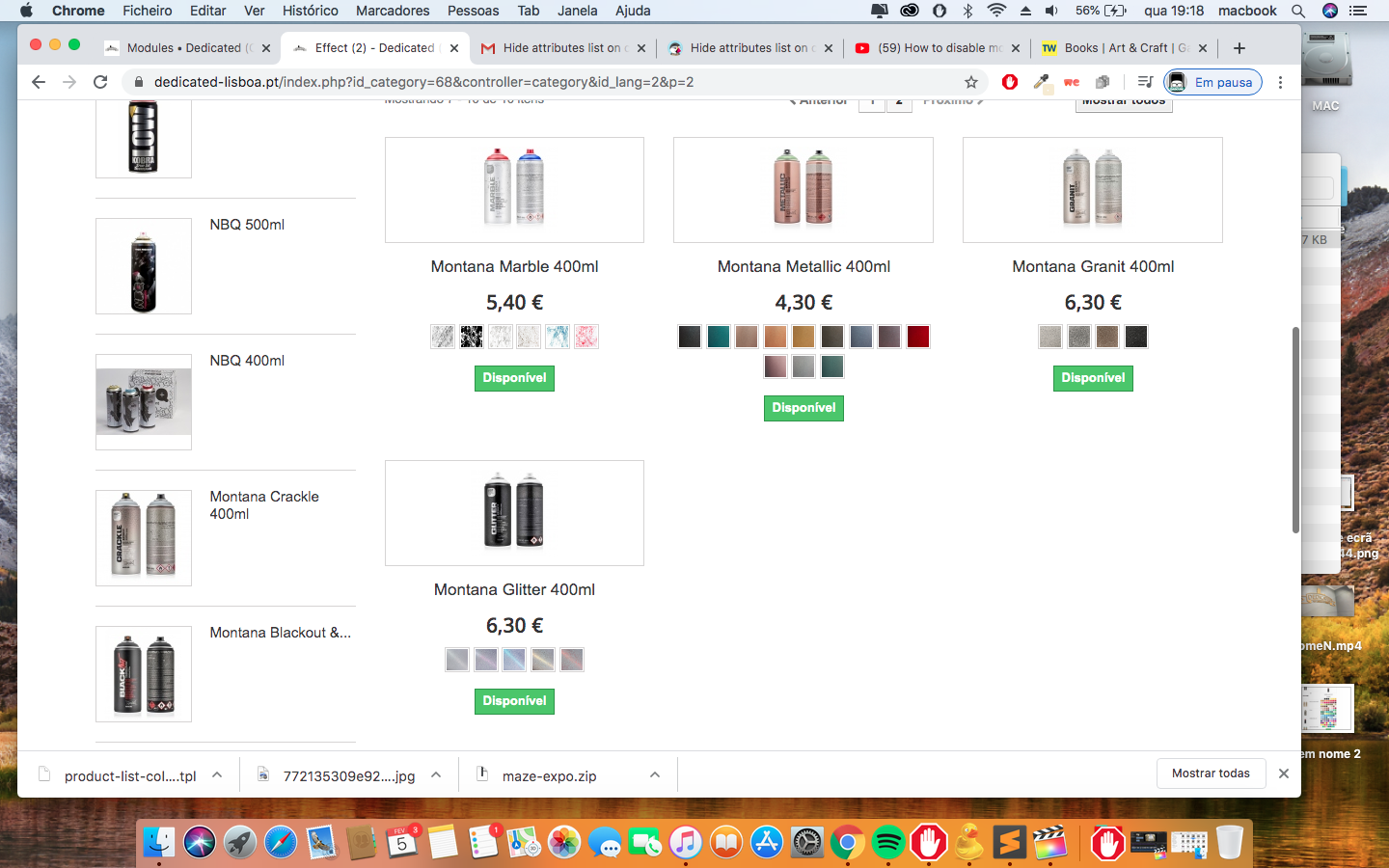Open the Marcadores menu
This screenshot has width=1389, height=868.
pos(393,11)
